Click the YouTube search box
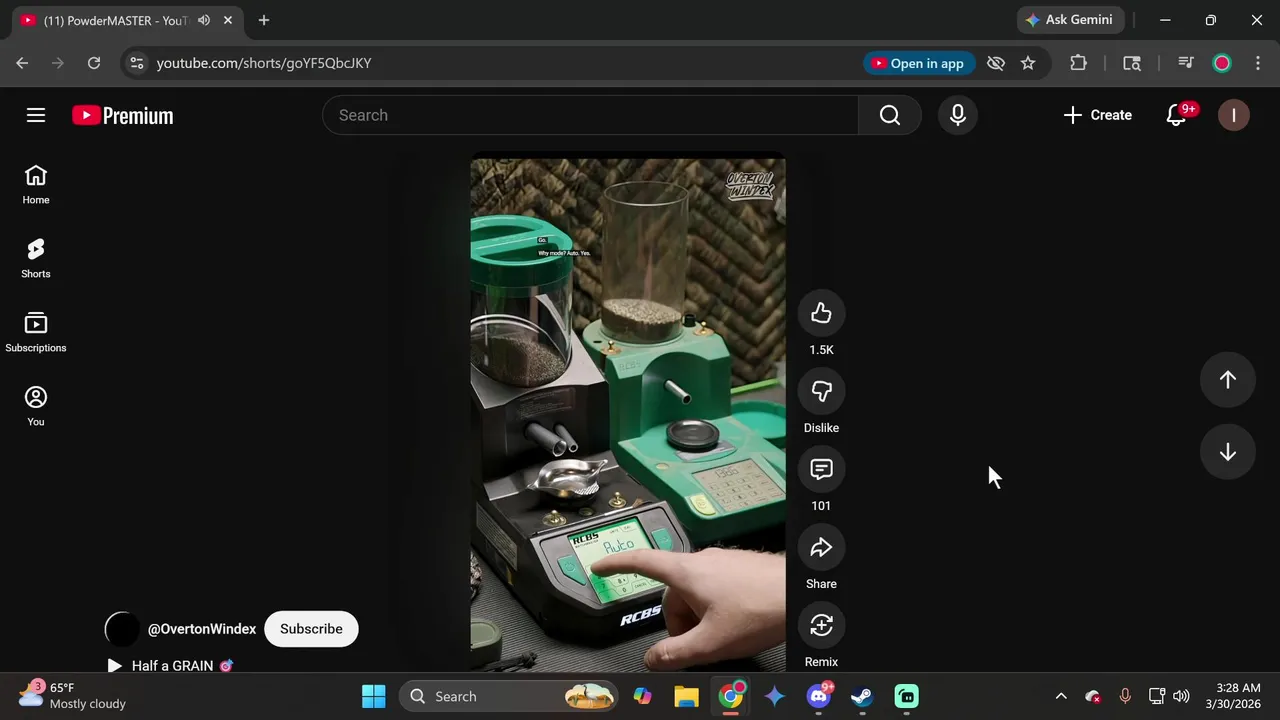Screen dimensions: 1280x720 pyautogui.click(x=590, y=115)
